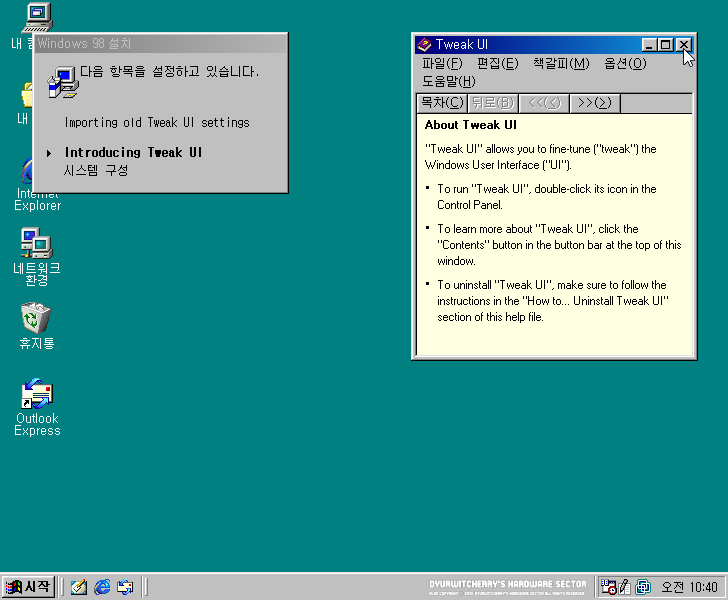Minimize the Tweak UI help window
This screenshot has height=600, width=728.
coord(650,45)
